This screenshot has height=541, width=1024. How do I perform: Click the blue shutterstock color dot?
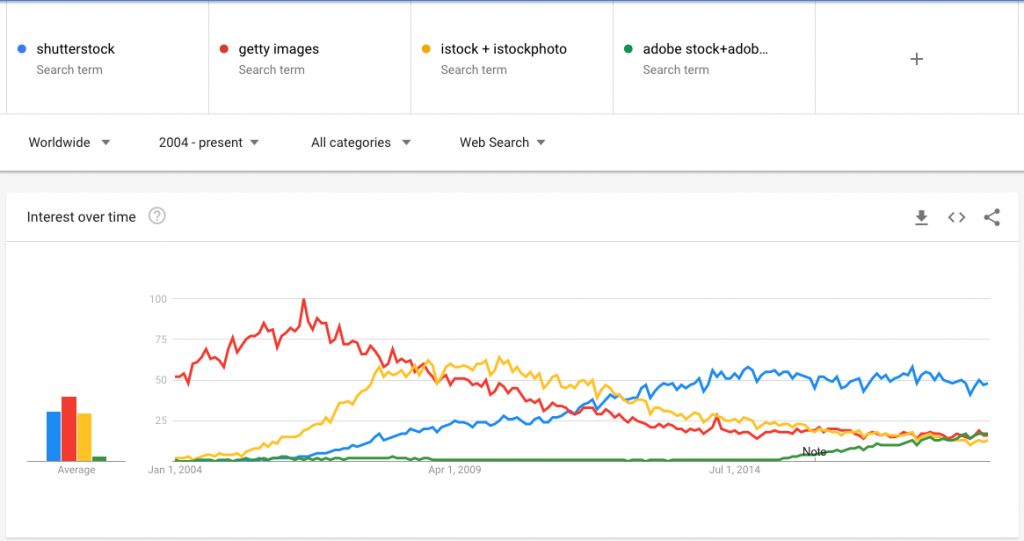(x=22, y=49)
